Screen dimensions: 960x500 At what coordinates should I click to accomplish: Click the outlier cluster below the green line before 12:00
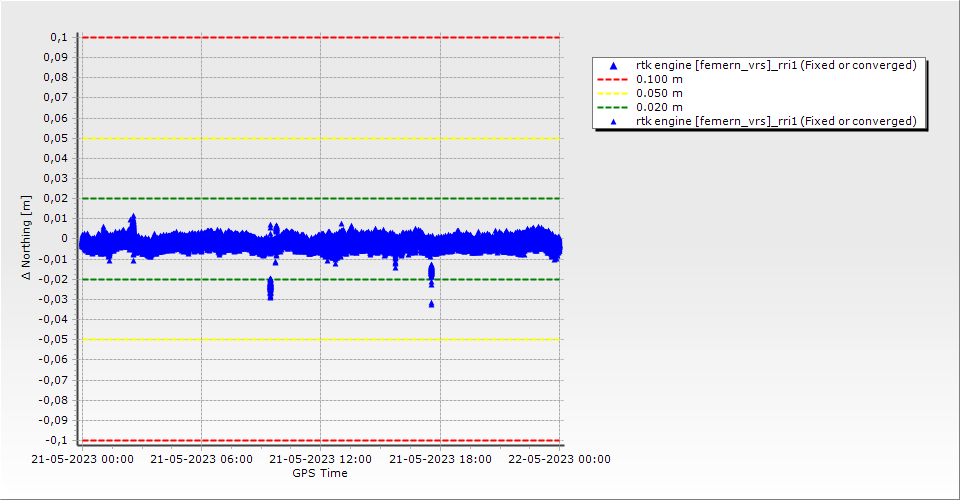coord(270,289)
